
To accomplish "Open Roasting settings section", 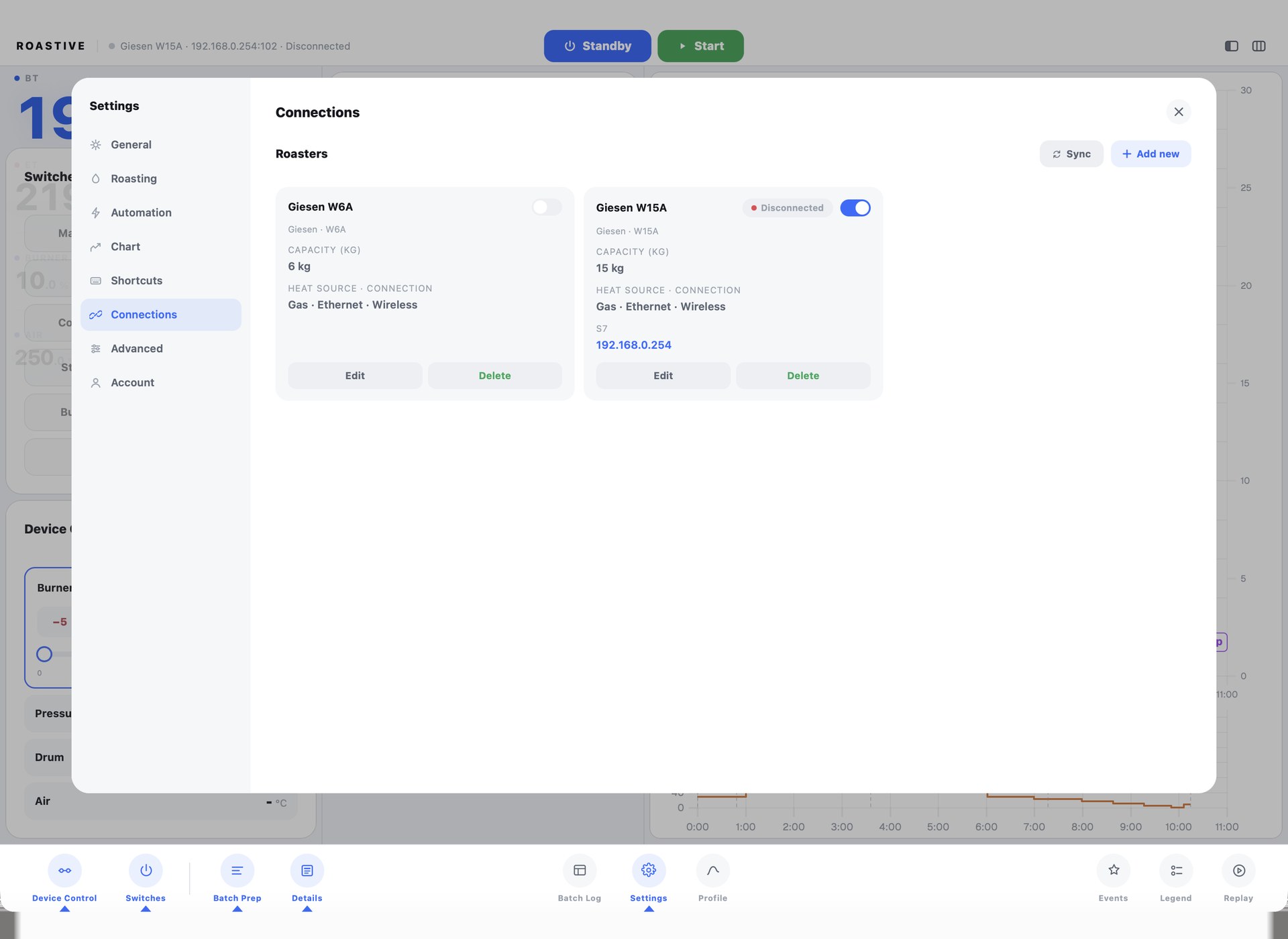I will pyautogui.click(x=160, y=178).
